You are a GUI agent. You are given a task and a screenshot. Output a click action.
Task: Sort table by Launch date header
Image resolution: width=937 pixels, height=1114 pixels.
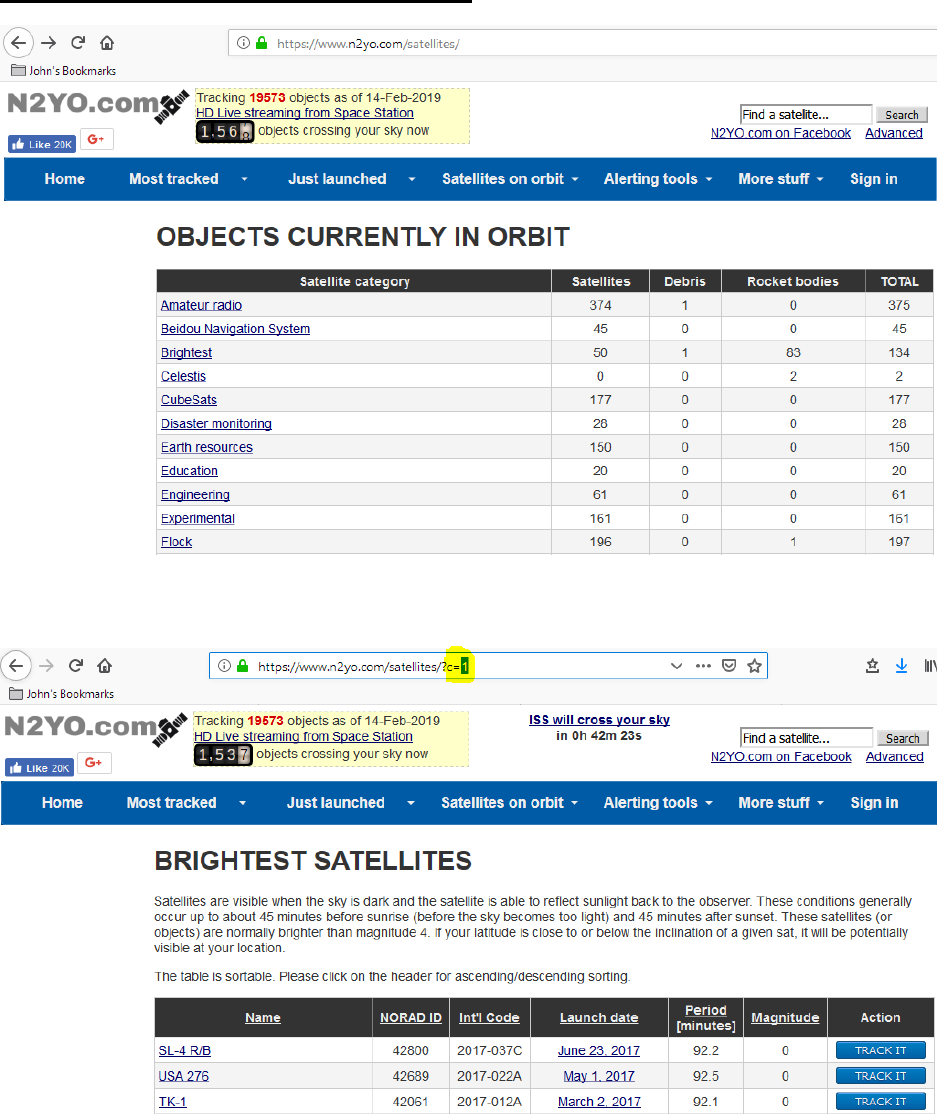(599, 1017)
